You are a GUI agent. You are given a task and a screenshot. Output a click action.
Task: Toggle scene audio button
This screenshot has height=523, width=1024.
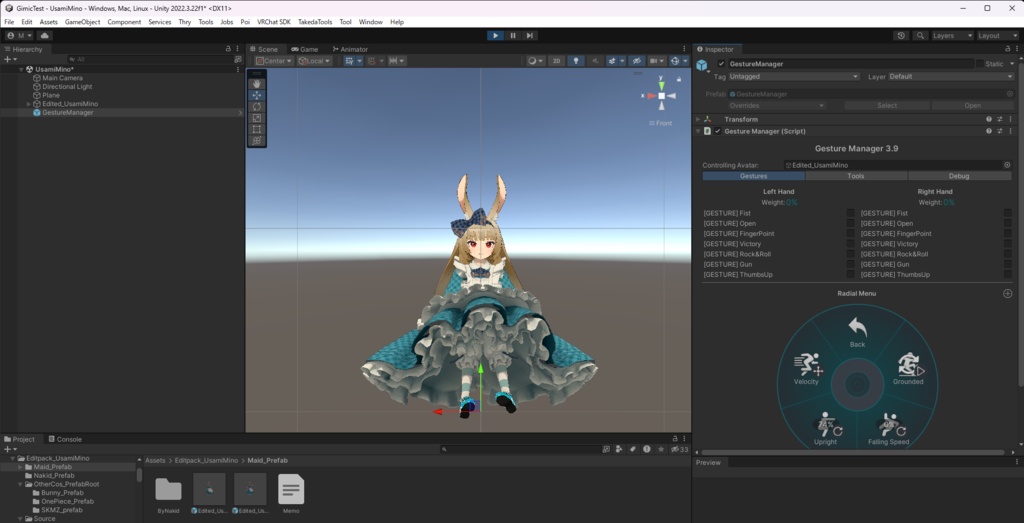(x=594, y=61)
